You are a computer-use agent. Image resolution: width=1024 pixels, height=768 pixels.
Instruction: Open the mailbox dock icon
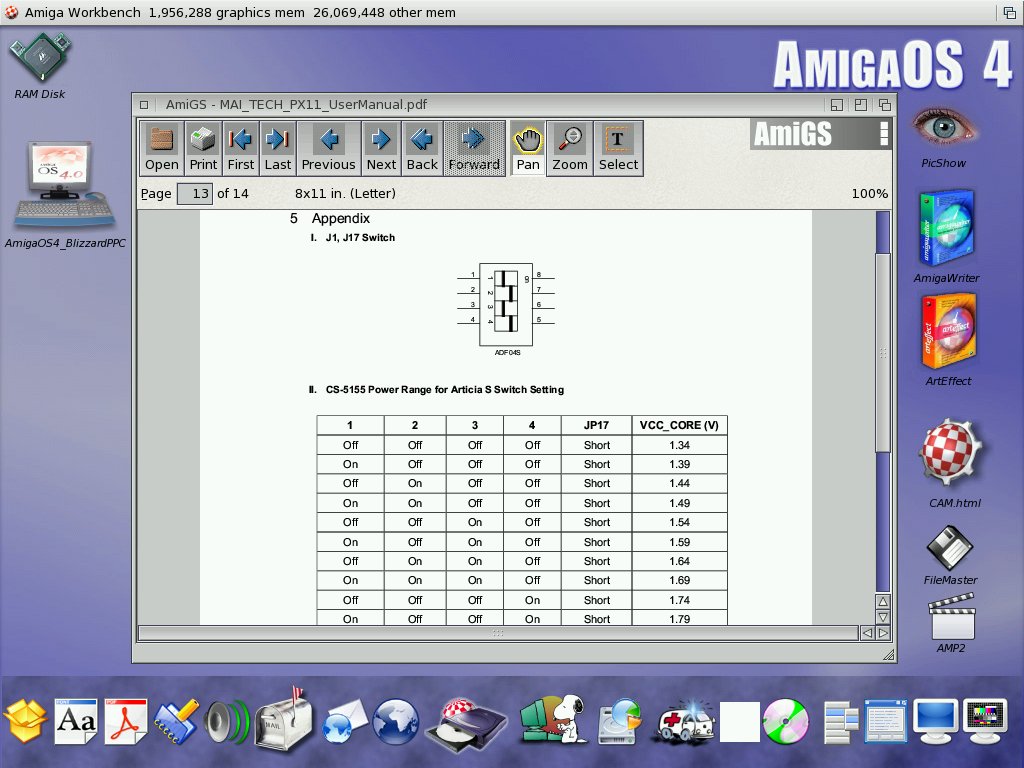click(x=282, y=718)
